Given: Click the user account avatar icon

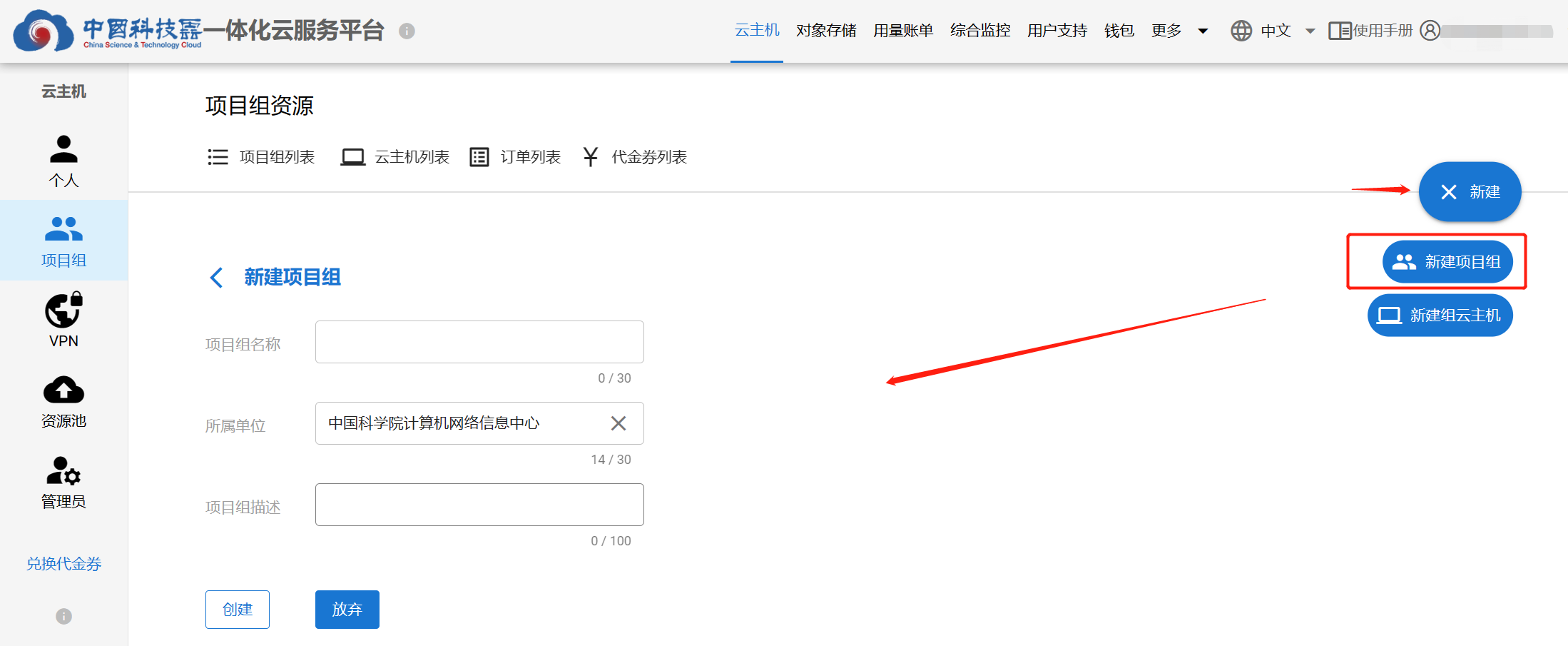Looking at the screenshot, I should click(1430, 31).
